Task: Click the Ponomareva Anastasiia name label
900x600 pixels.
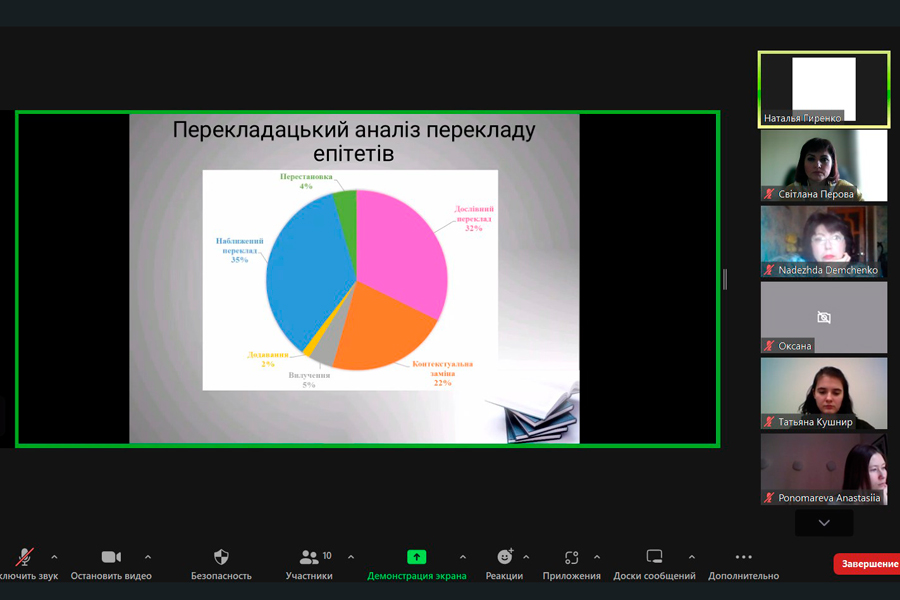Action: tap(829, 498)
